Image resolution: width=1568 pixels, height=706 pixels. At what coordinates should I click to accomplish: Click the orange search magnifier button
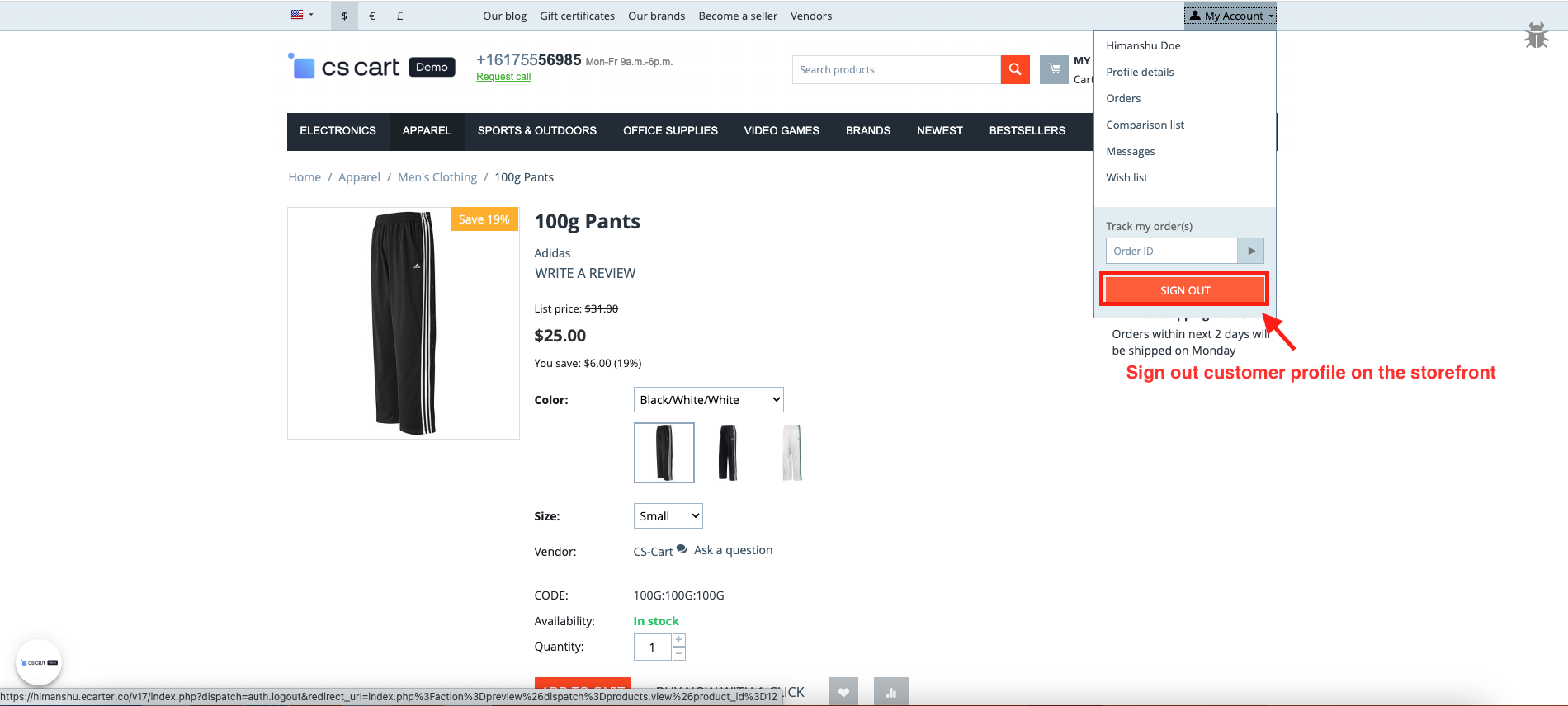(x=1015, y=70)
